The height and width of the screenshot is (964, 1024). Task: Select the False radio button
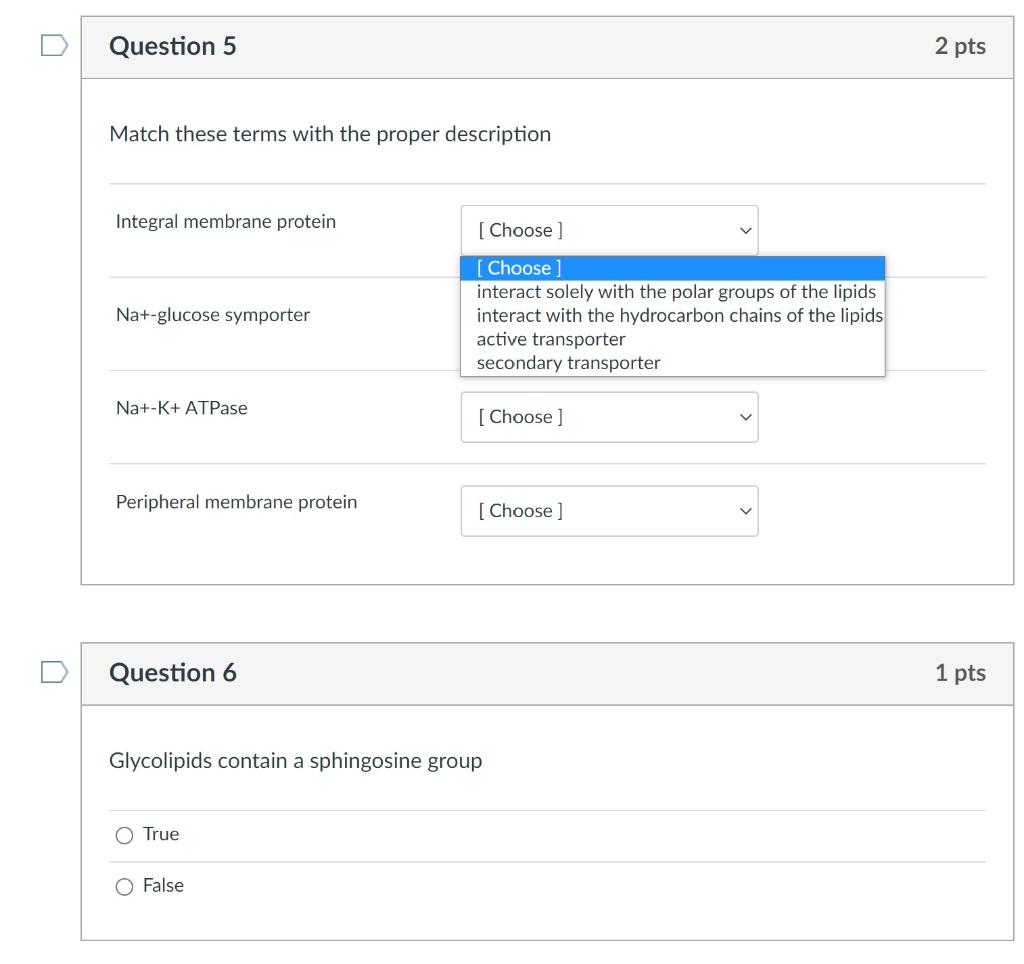[x=125, y=886]
